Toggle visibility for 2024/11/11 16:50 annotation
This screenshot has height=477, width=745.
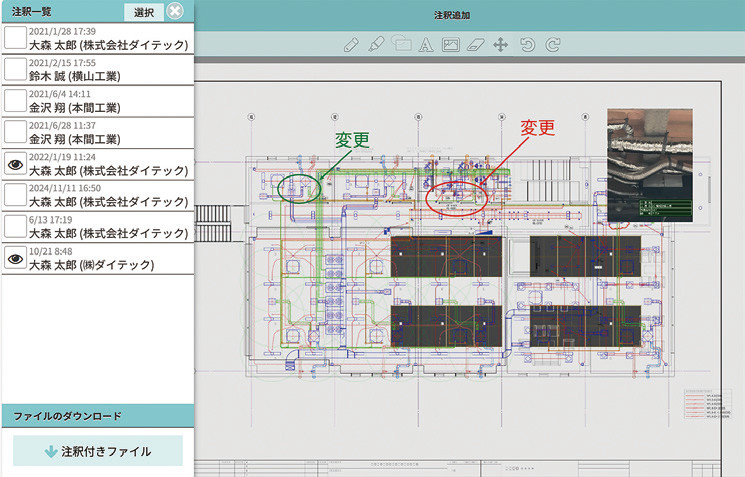pyautogui.click(x=16, y=195)
